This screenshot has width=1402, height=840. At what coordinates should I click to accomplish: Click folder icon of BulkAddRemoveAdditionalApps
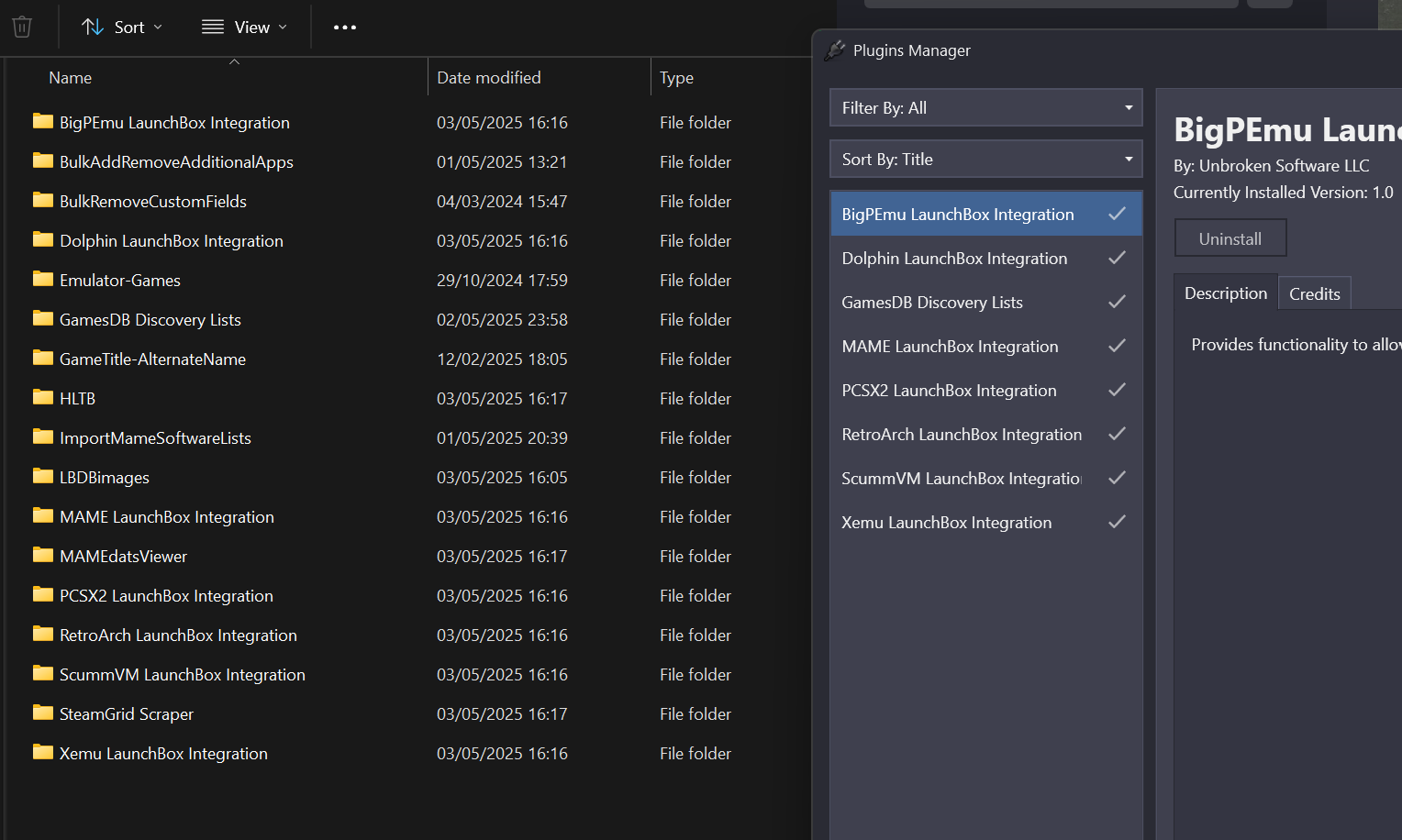[43, 160]
